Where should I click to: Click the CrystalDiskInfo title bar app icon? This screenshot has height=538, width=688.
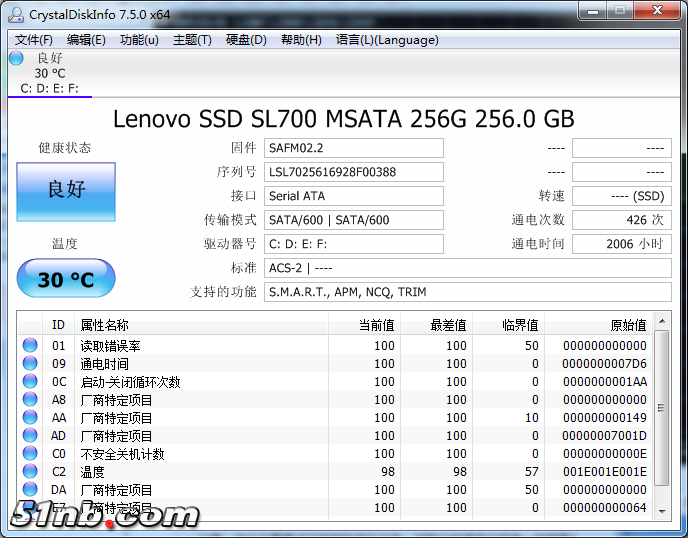point(15,14)
